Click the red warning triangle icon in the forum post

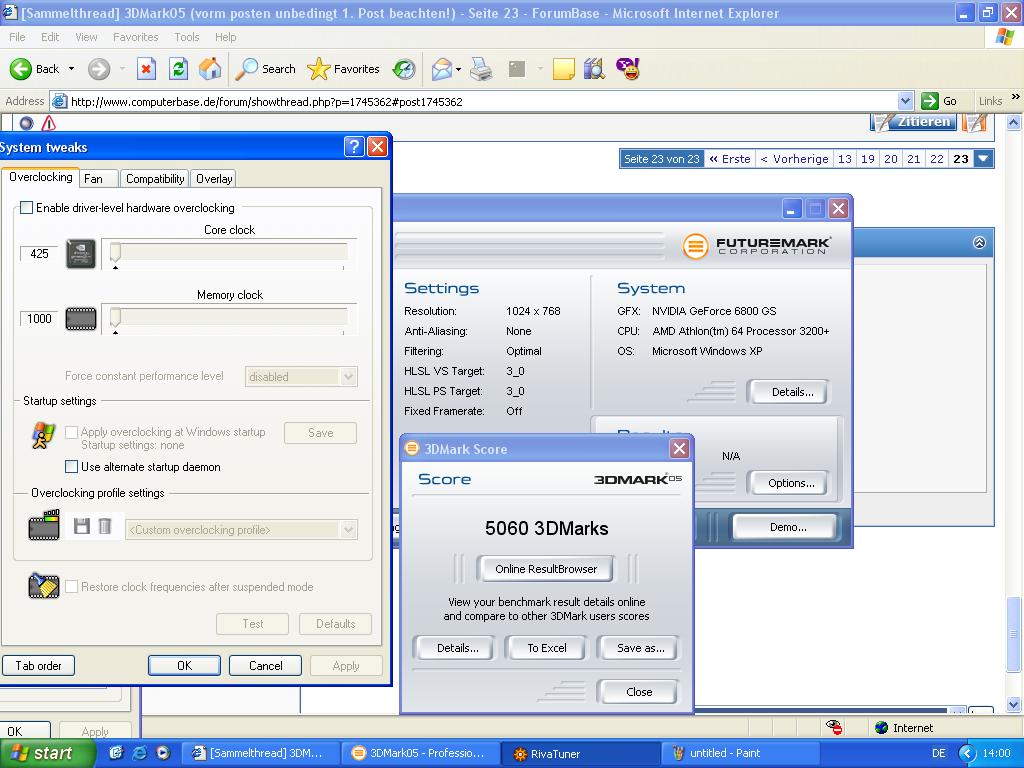coord(49,123)
